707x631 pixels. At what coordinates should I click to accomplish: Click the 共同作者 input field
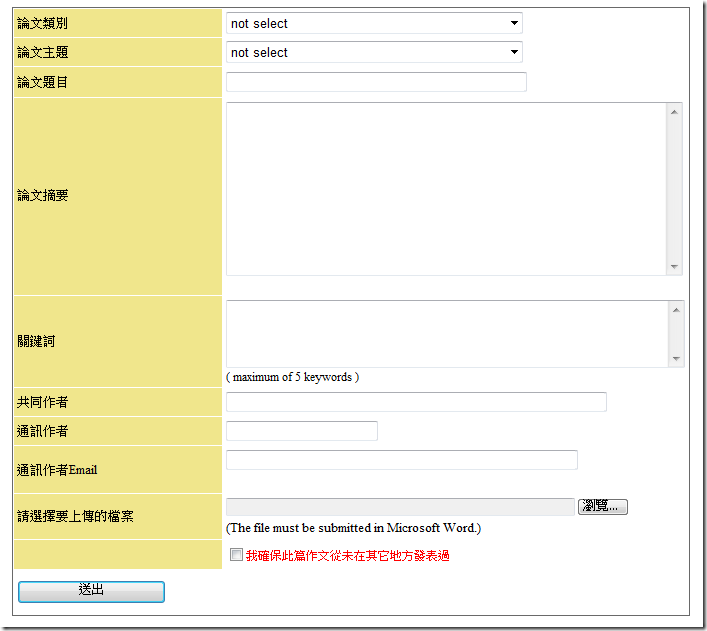(x=416, y=402)
